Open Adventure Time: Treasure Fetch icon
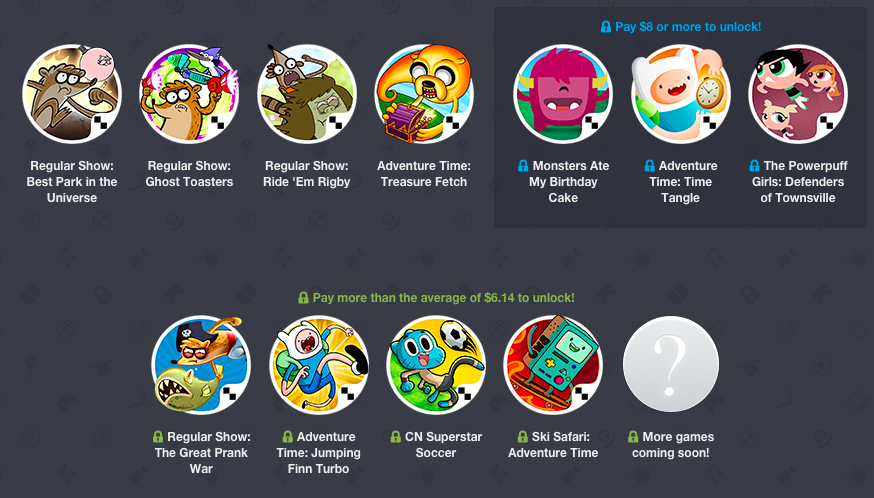Screen dimensions: 874x498 pyautogui.click(x=424, y=94)
